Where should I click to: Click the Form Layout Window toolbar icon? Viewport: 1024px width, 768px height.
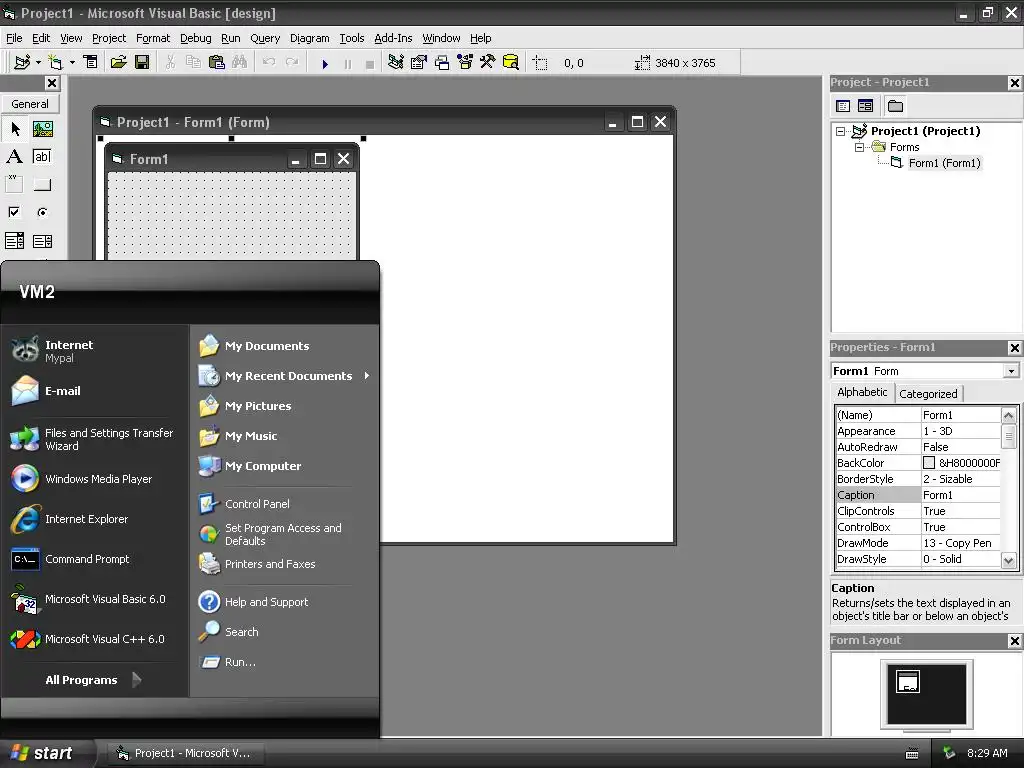[x=442, y=63]
